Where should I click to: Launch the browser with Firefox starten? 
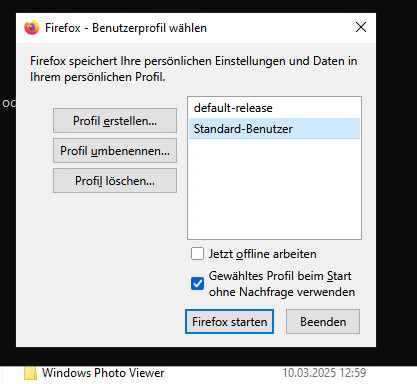coord(229,322)
